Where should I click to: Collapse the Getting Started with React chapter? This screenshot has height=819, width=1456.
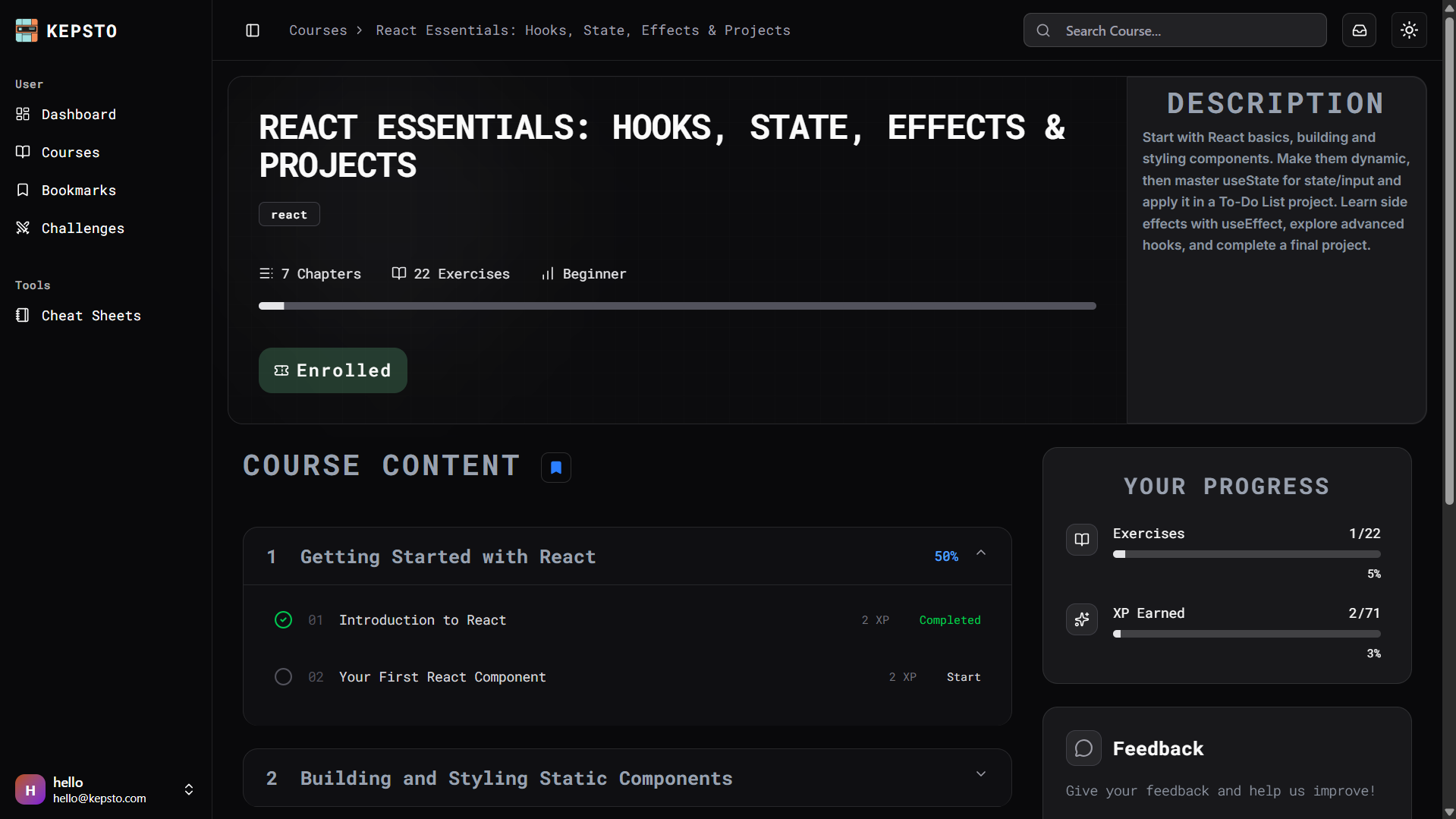click(980, 553)
